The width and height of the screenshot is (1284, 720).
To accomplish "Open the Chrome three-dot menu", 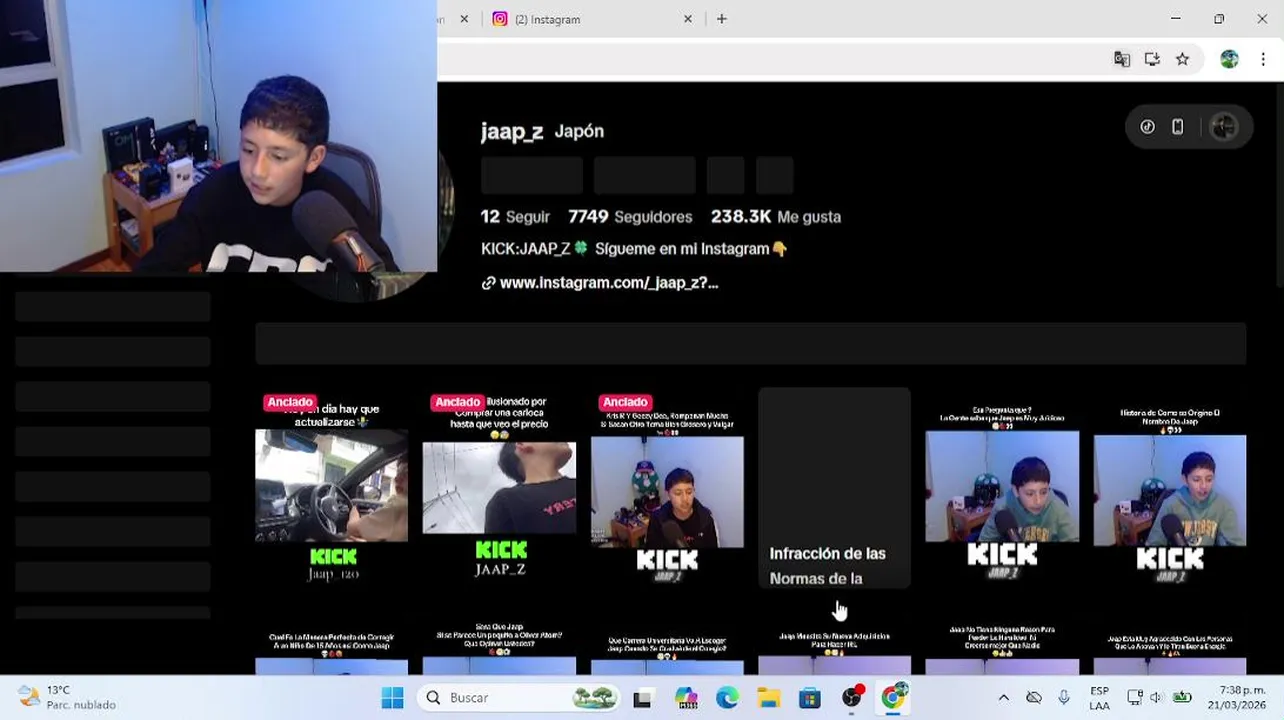I will (1263, 59).
